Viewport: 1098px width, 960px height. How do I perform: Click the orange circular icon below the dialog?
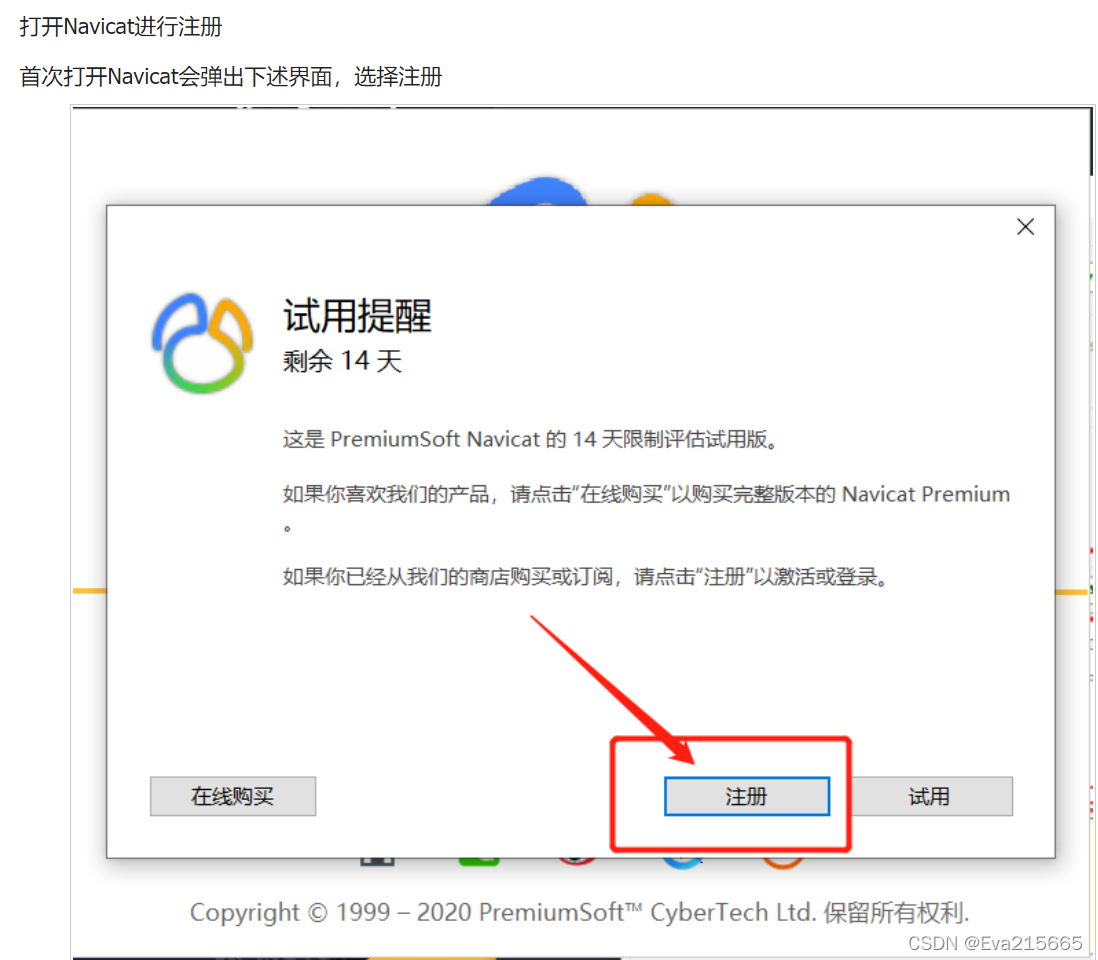(x=782, y=863)
